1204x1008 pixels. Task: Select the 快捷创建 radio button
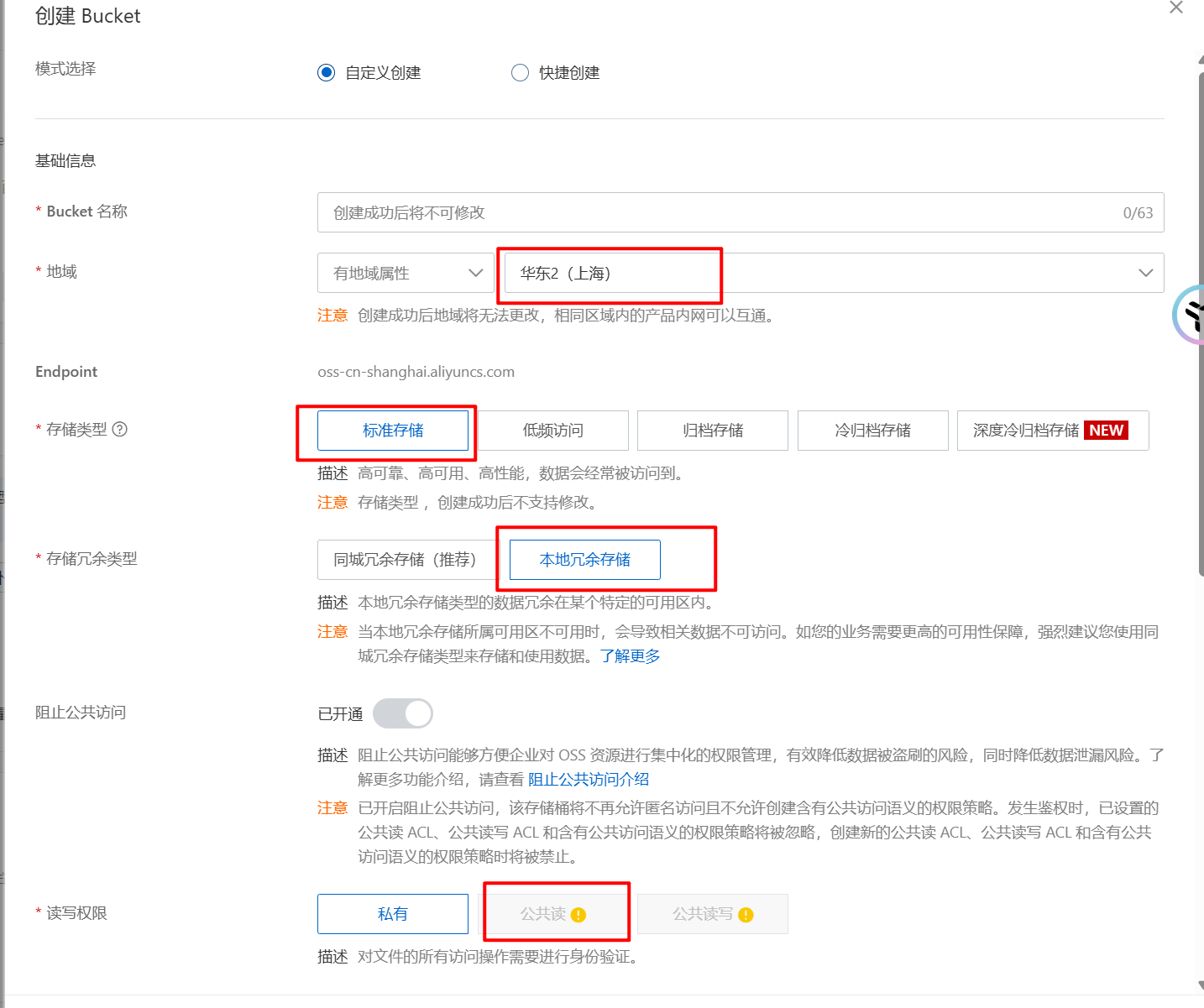[x=521, y=73]
